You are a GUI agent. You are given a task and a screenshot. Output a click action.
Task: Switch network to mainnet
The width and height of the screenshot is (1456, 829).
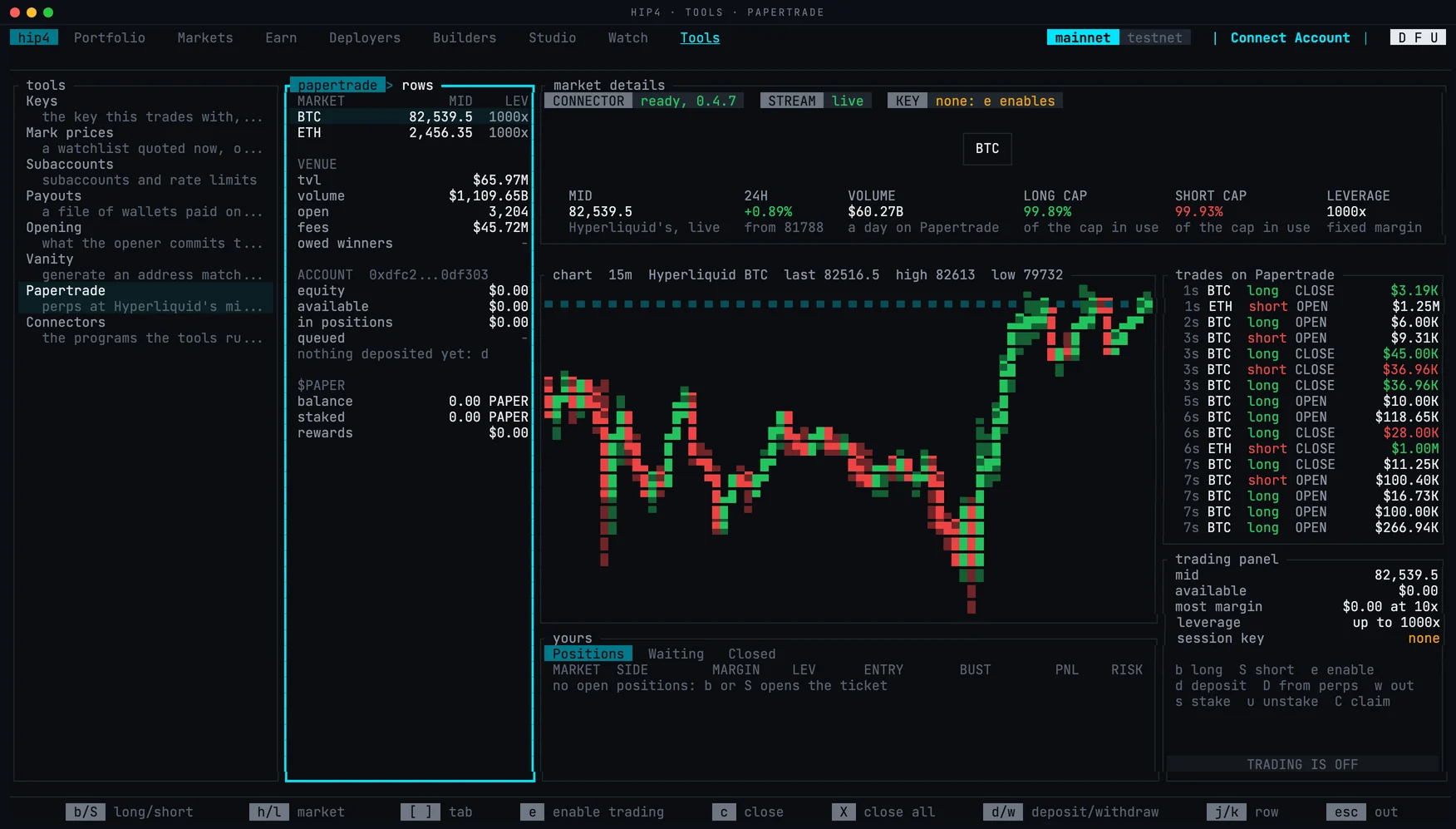point(1082,37)
